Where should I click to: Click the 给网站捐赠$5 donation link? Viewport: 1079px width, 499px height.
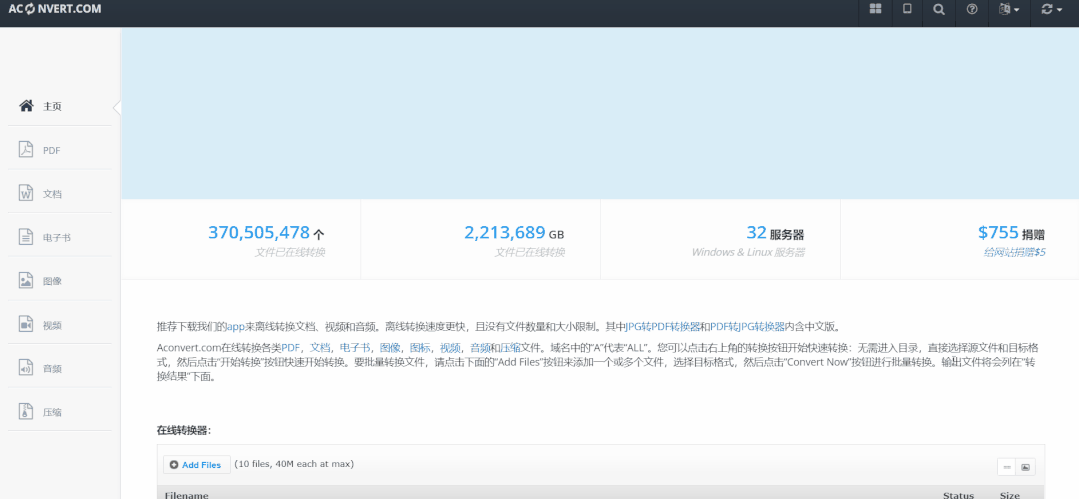(x=1014, y=252)
